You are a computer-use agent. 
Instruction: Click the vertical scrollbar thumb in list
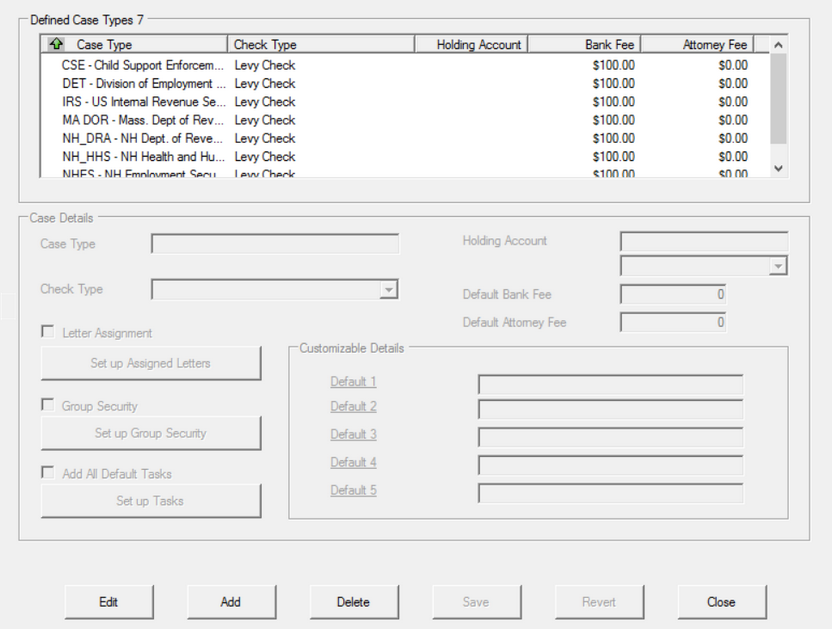pyautogui.click(x=778, y=98)
